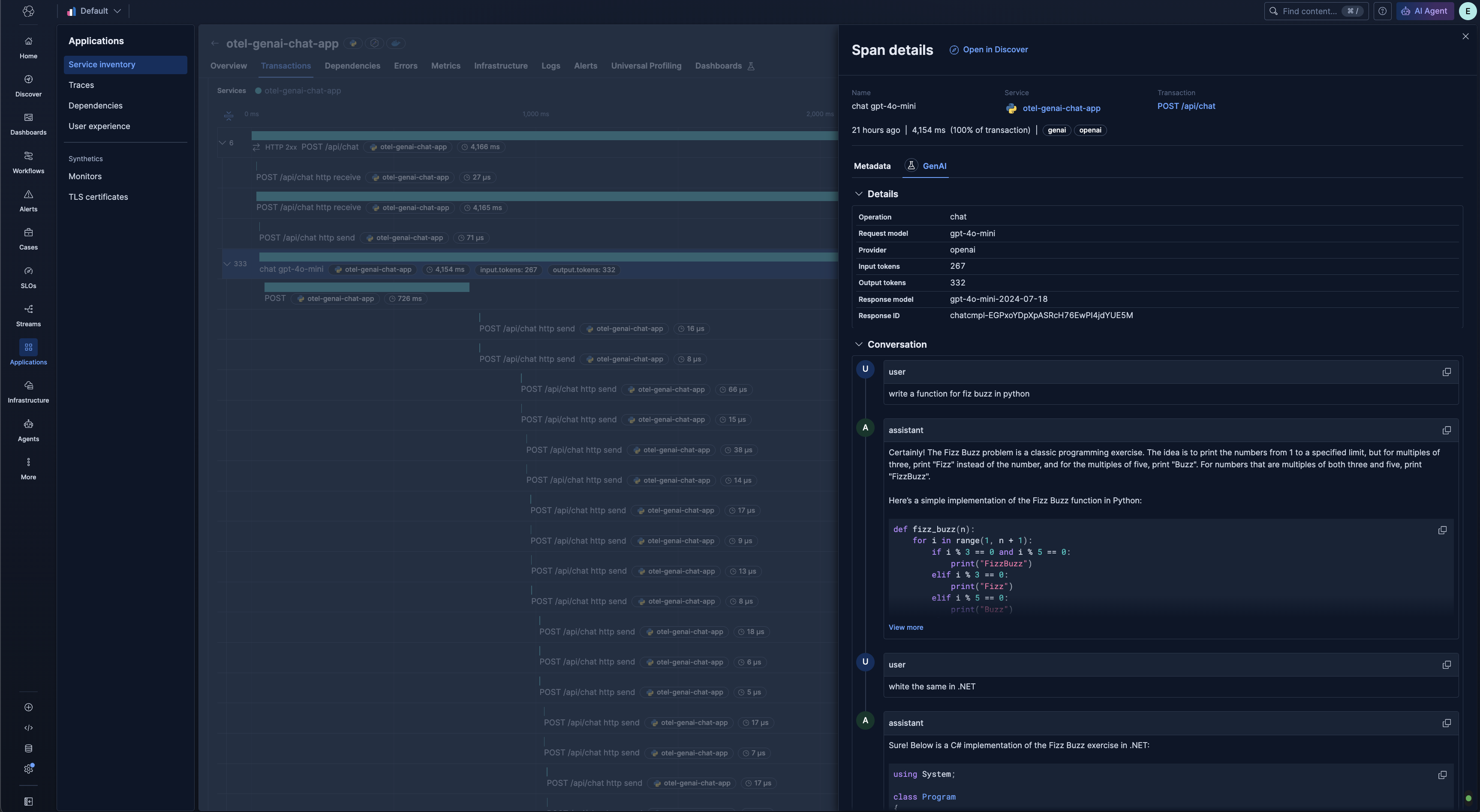Open the settings gear icon in sidebar
This screenshot has width=1480, height=812.
coord(28,769)
